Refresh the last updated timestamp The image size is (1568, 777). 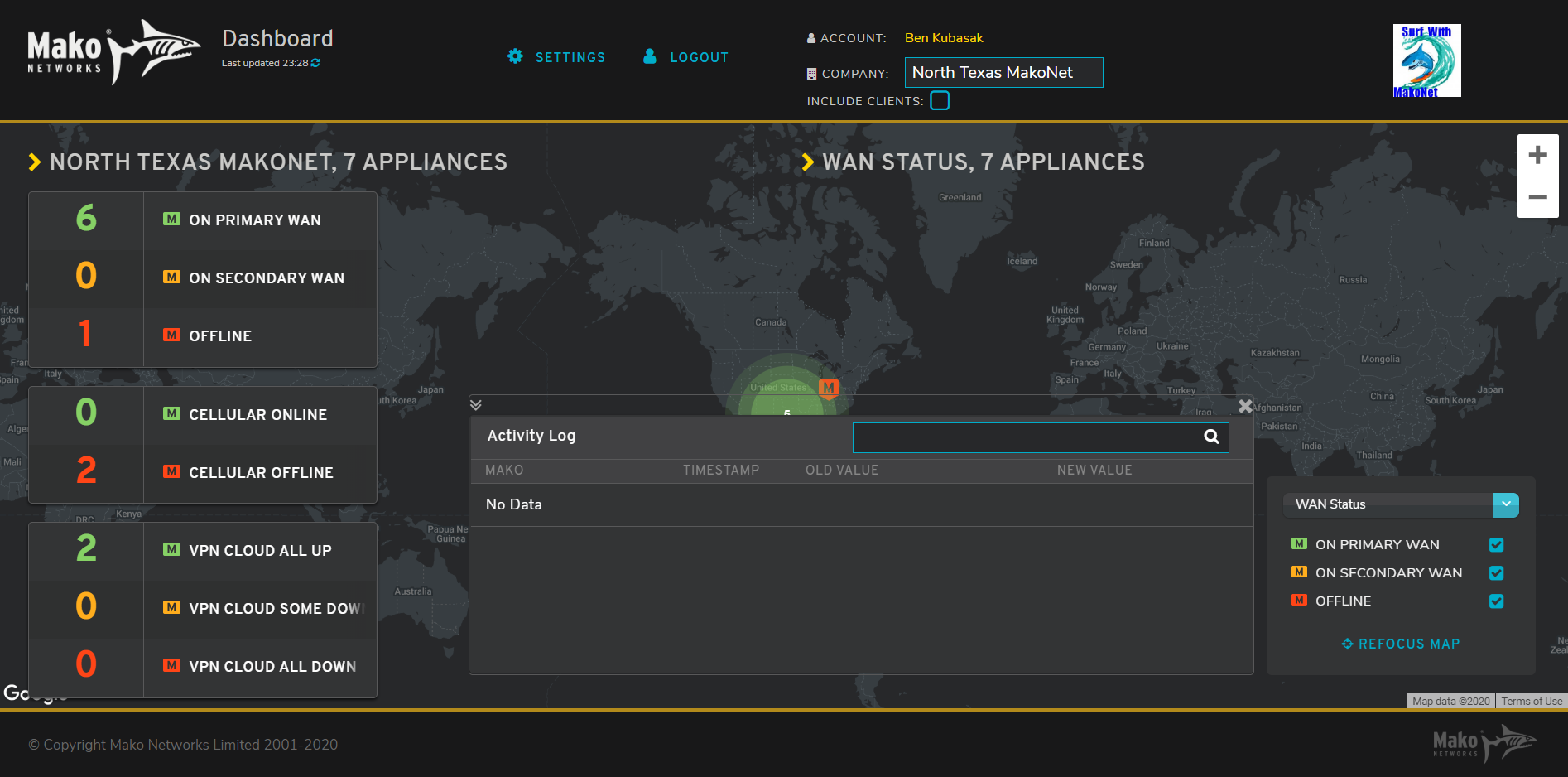pos(315,62)
